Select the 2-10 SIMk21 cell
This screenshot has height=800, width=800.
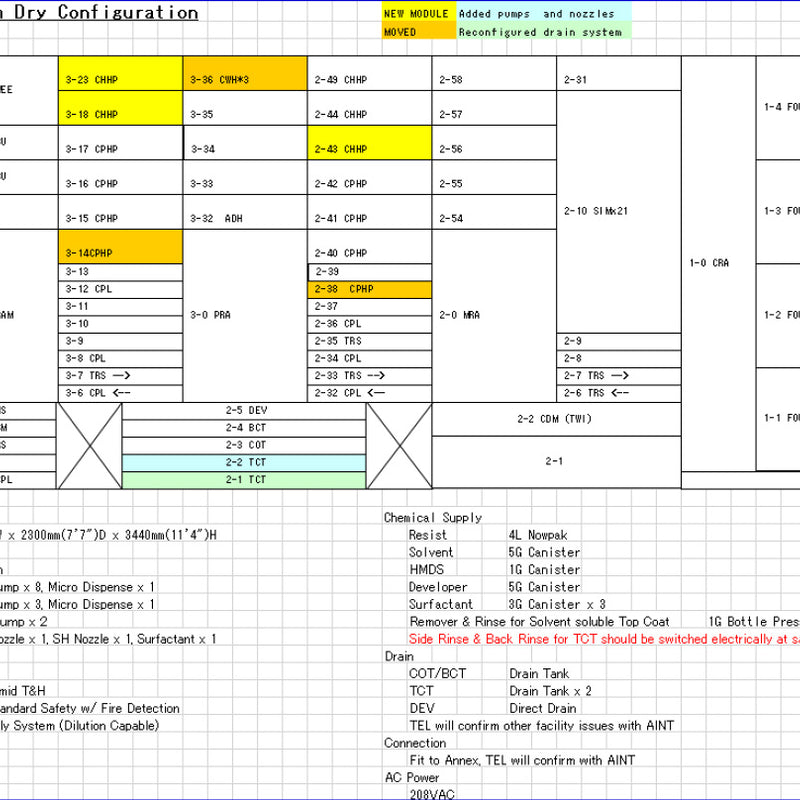[x=618, y=211]
